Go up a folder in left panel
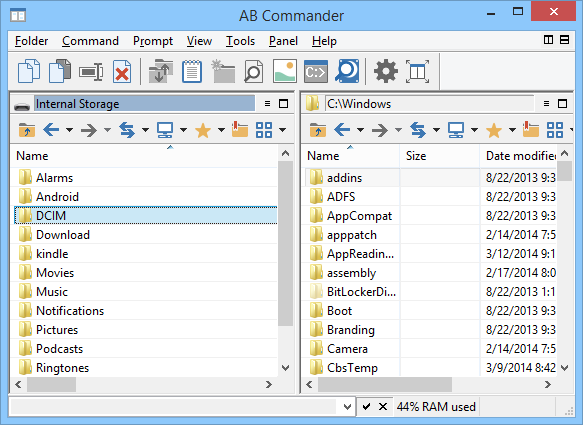The image size is (583, 425). (x=27, y=130)
